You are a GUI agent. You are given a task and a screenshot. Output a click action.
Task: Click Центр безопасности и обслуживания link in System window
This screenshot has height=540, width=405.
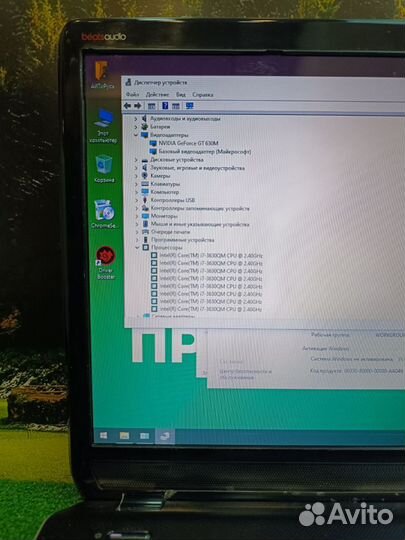click(x=245, y=375)
